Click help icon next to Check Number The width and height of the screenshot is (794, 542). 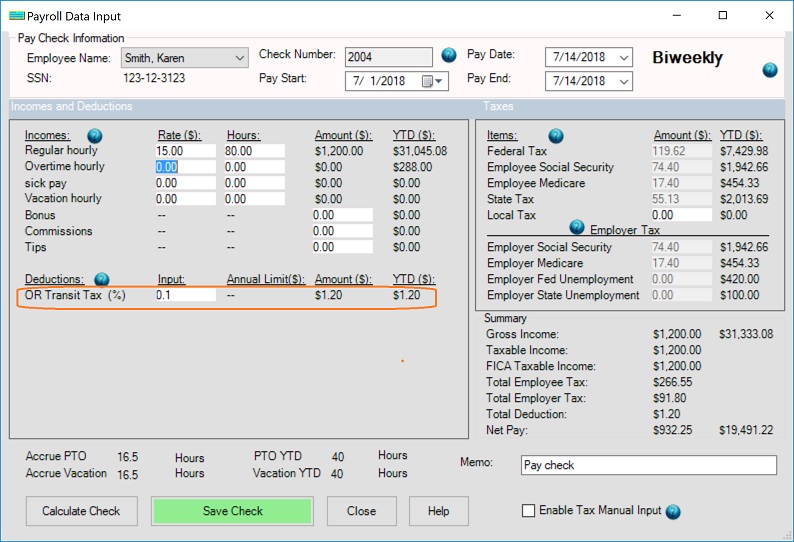tap(449, 55)
